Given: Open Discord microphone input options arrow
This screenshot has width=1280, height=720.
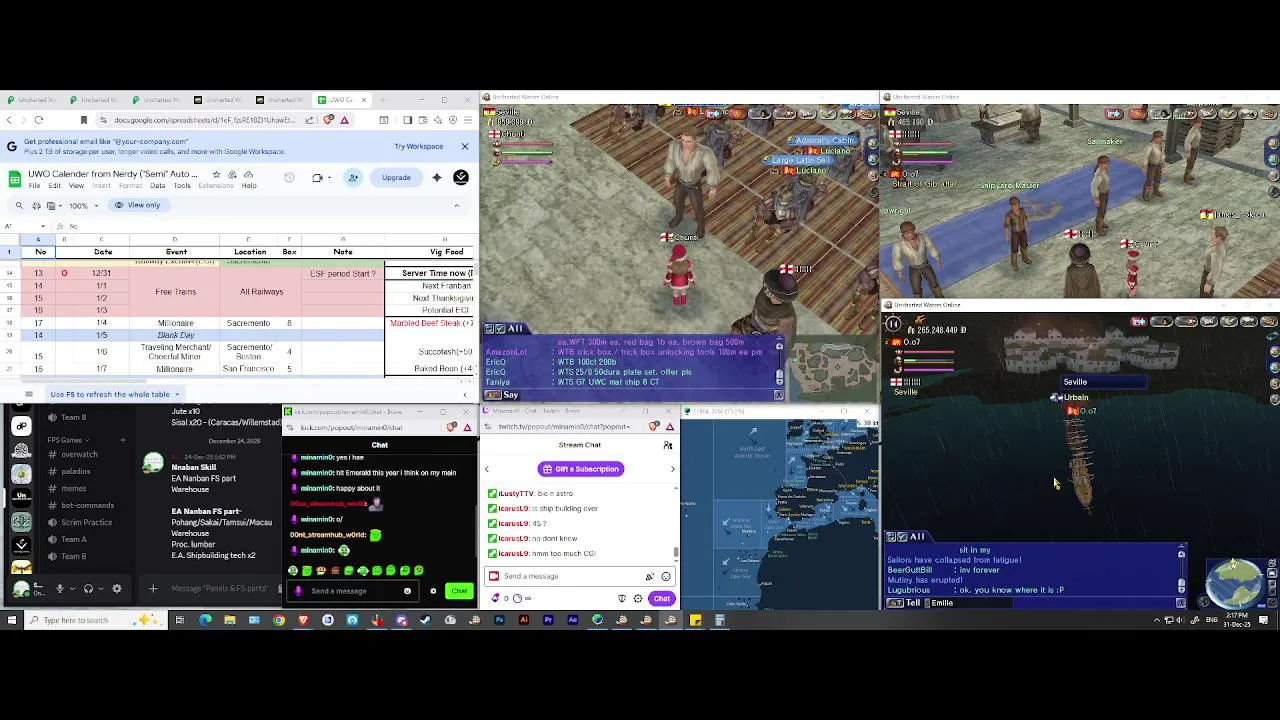Looking at the screenshot, I should (x=73, y=588).
